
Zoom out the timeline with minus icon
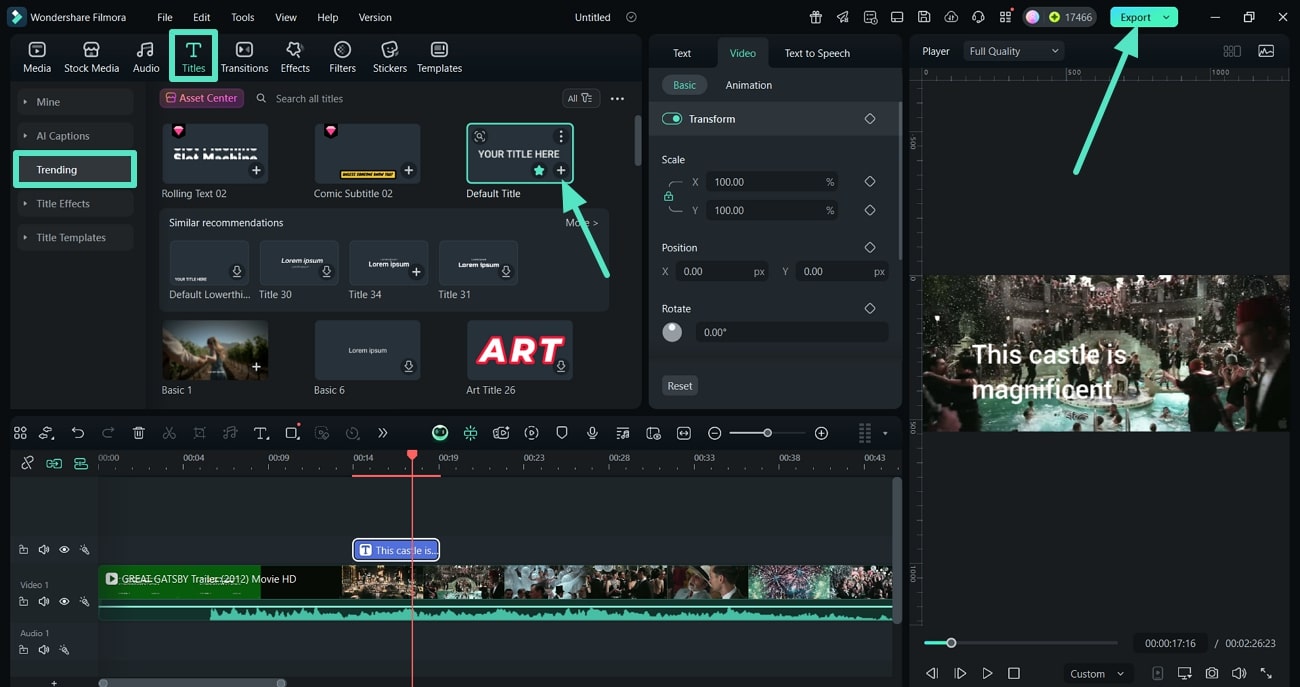tap(714, 433)
